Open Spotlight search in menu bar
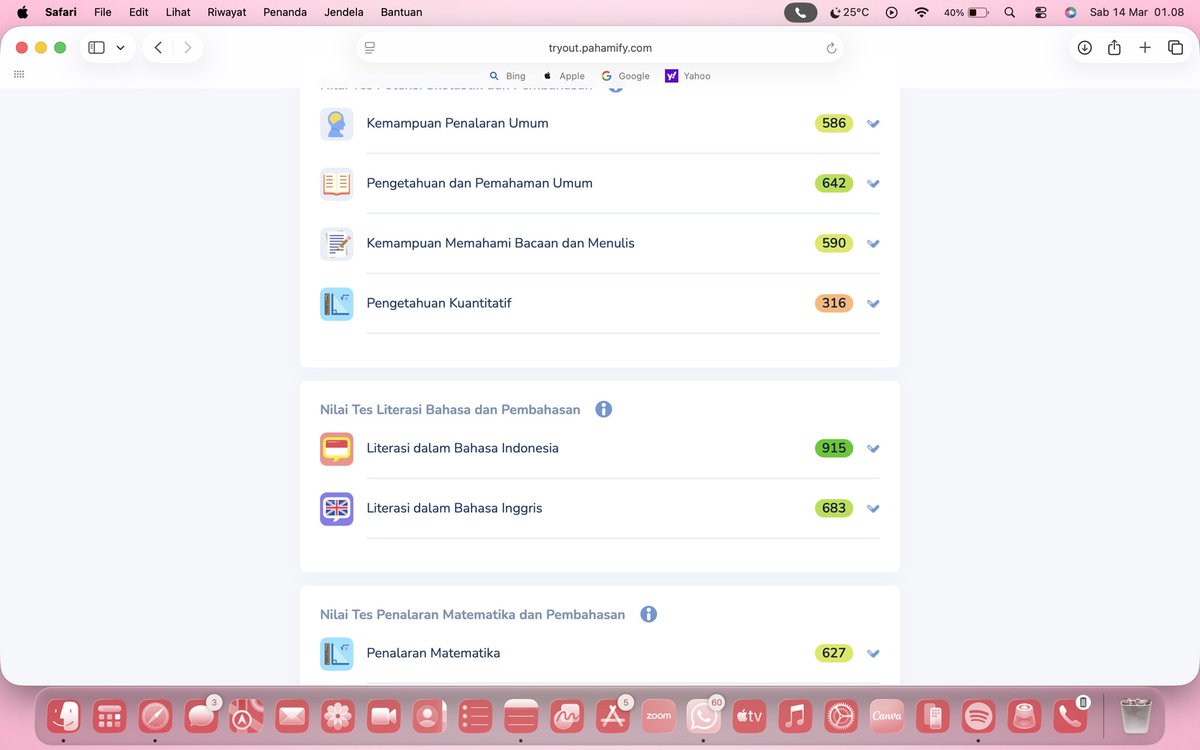The height and width of the screenshot is (750, 1200). (1010, 12)
